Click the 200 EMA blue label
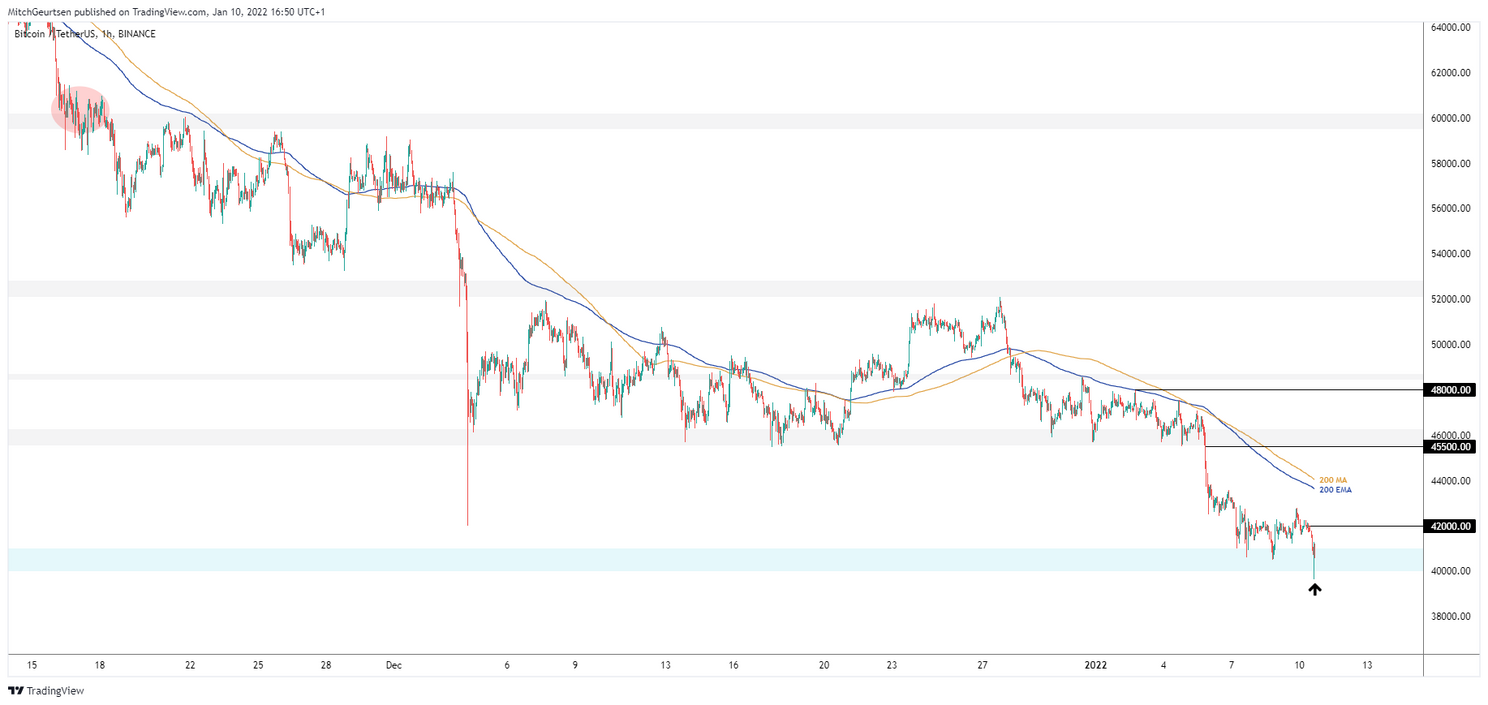The image size is (1488, 705). [x=1336, y=490]
